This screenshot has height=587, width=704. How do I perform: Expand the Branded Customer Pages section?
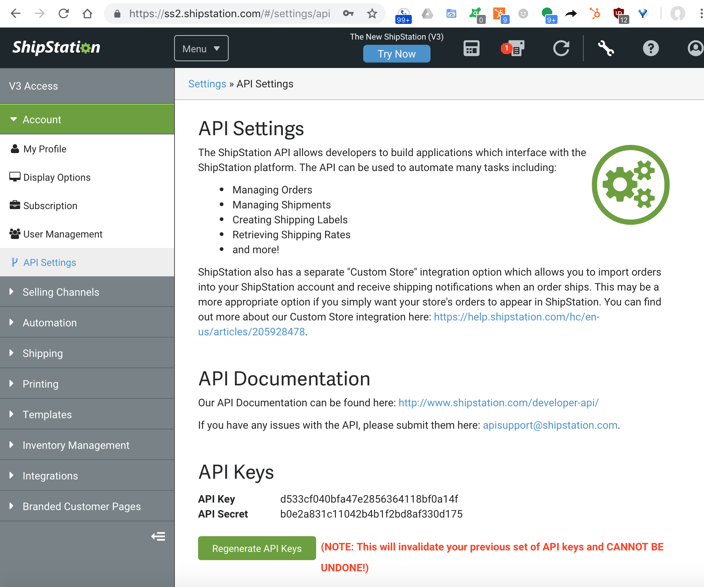87,506
